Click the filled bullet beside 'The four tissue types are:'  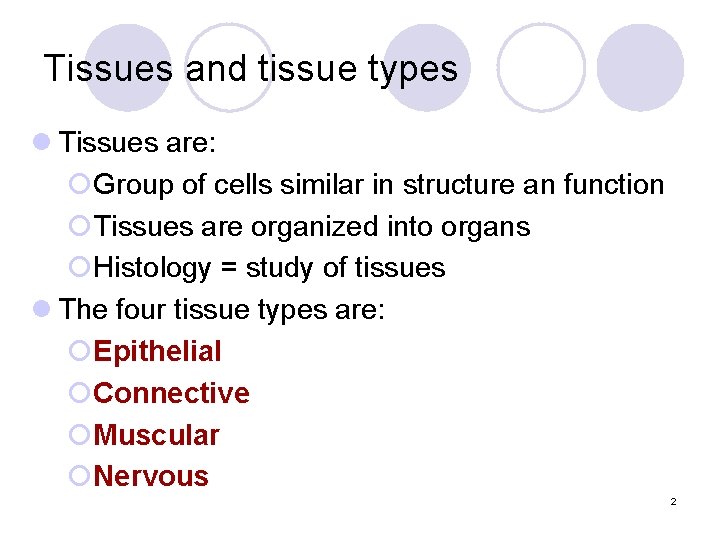click(42, 309)
